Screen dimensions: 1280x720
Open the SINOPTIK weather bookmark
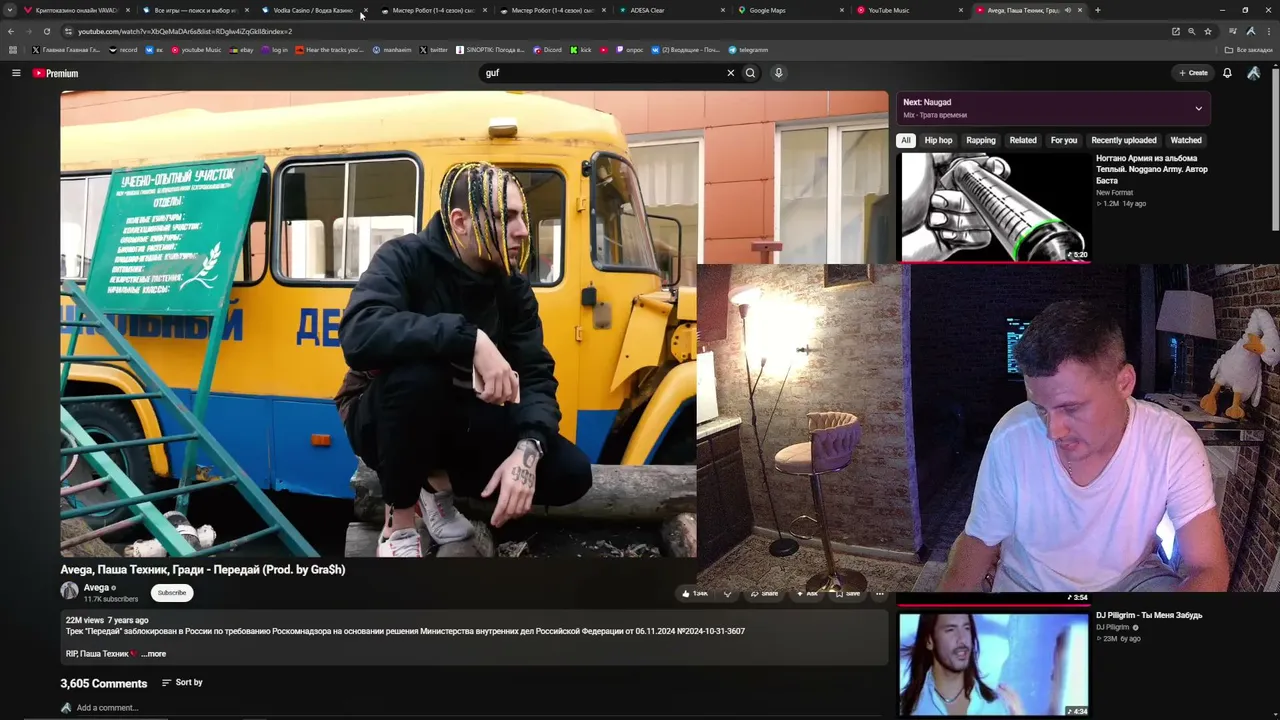(490, 50)
